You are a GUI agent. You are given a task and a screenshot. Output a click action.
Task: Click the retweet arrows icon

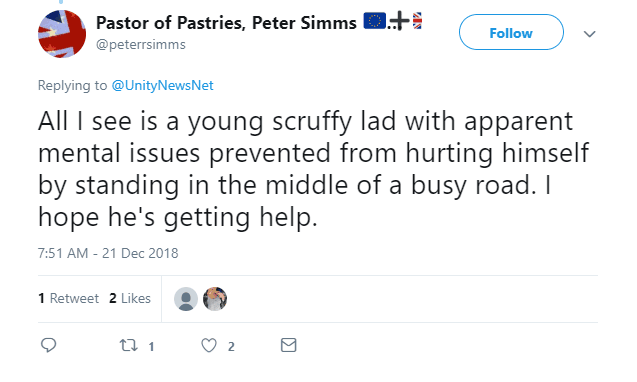click(128, 345)
